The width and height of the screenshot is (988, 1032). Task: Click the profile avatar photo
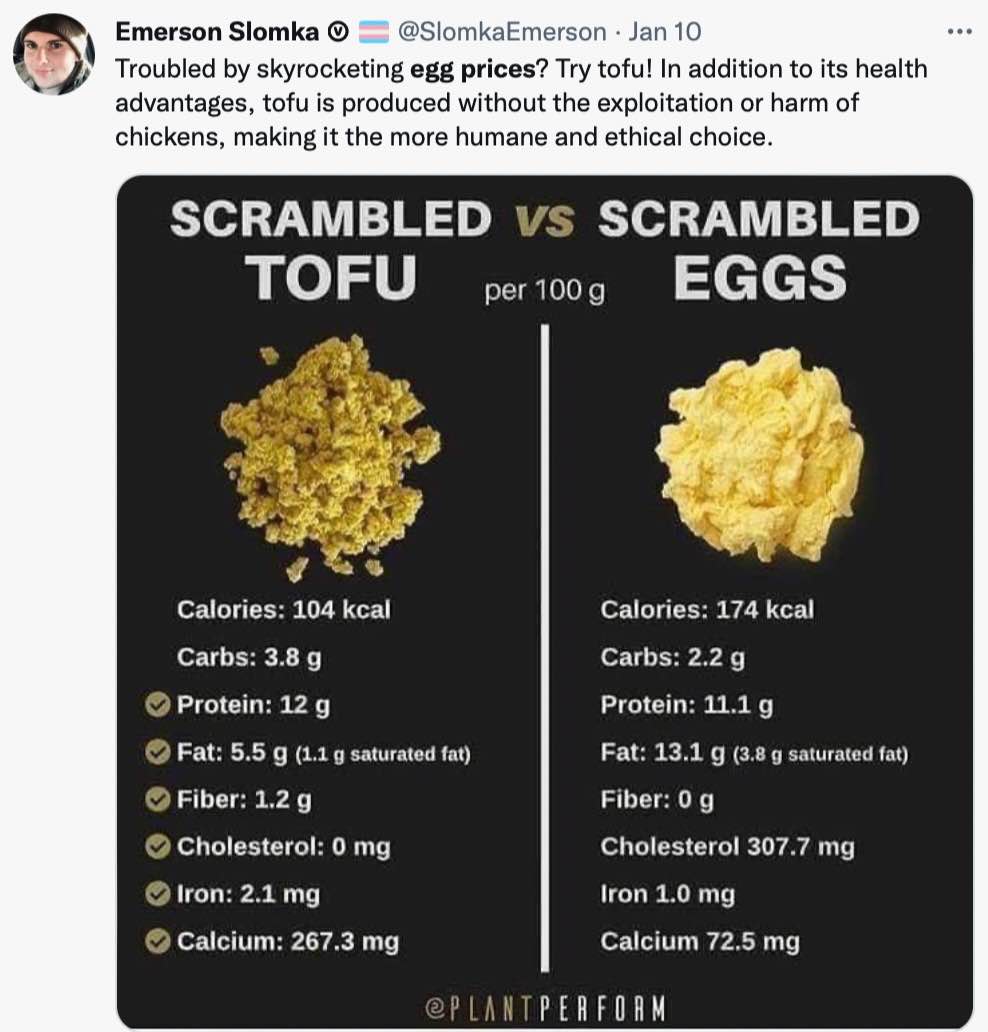[54, 54]
